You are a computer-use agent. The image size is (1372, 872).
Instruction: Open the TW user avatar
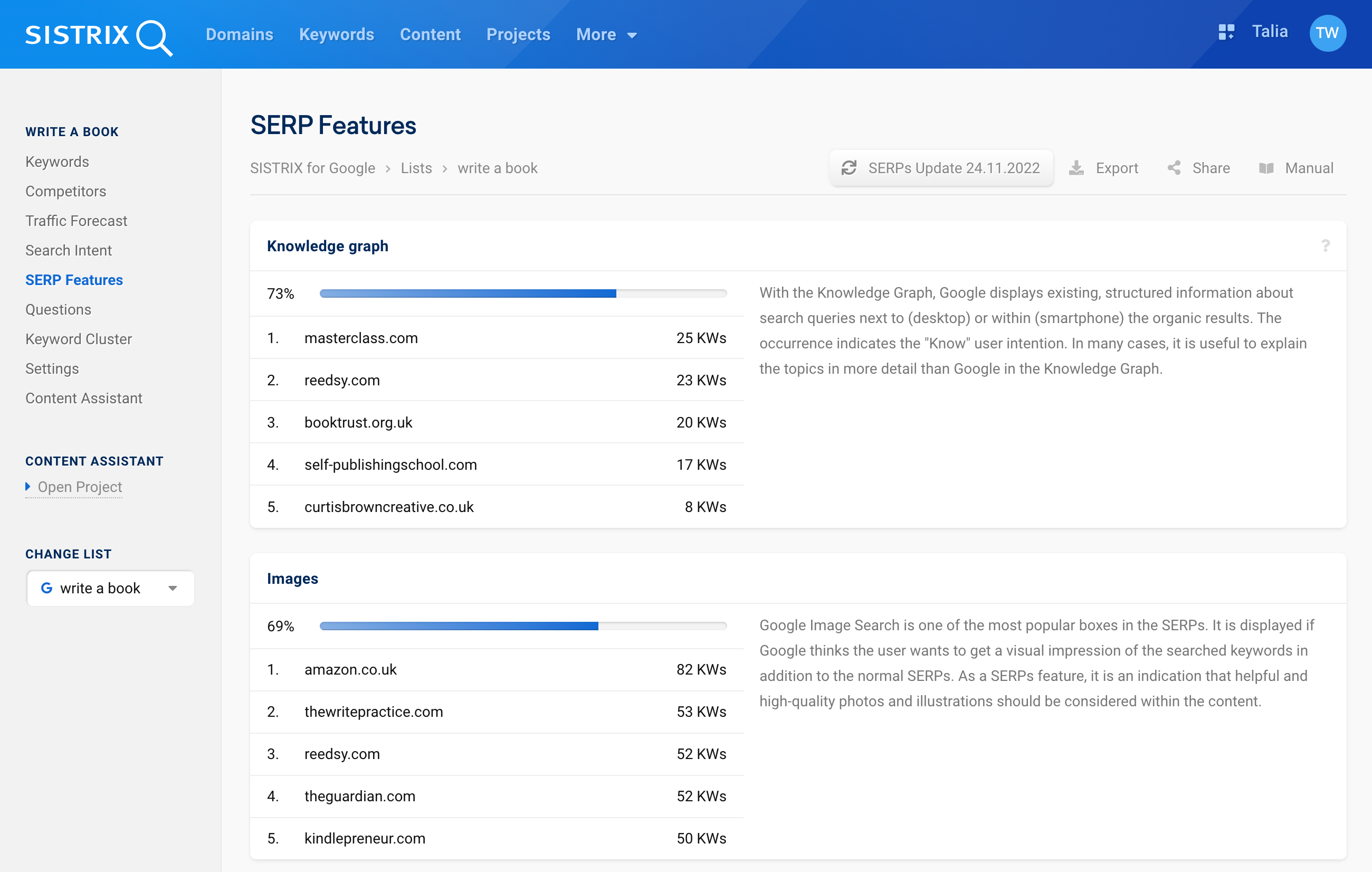click(x=1327, y=33)
